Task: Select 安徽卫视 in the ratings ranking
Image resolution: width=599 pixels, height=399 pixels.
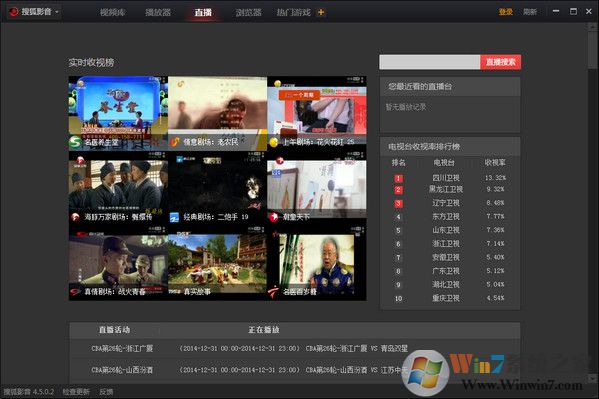Action: coord(446,257)
